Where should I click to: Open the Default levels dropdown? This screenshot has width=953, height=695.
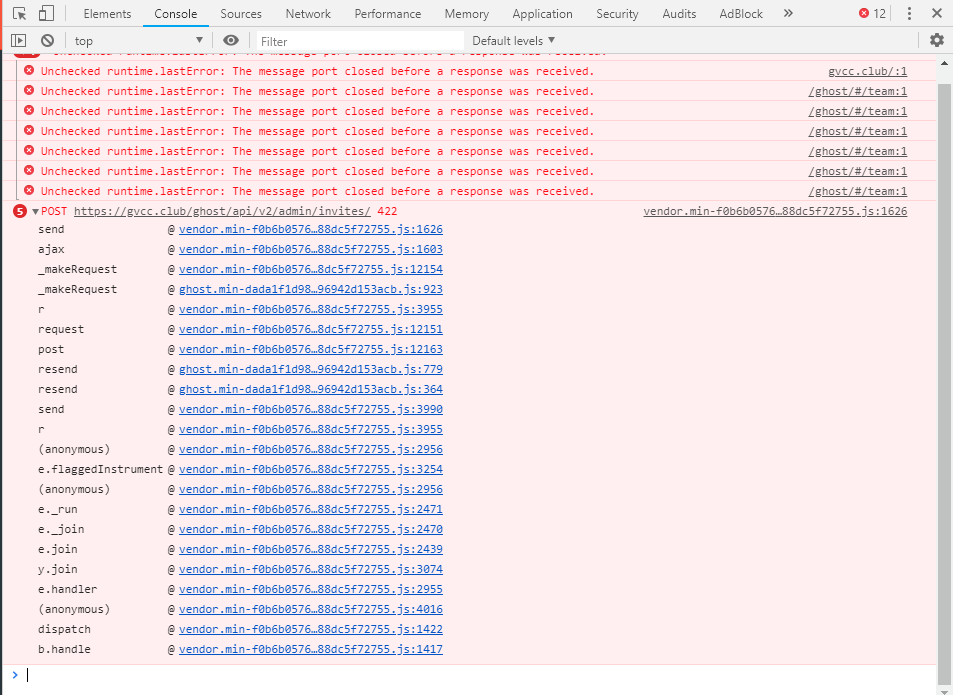point(514,41)
